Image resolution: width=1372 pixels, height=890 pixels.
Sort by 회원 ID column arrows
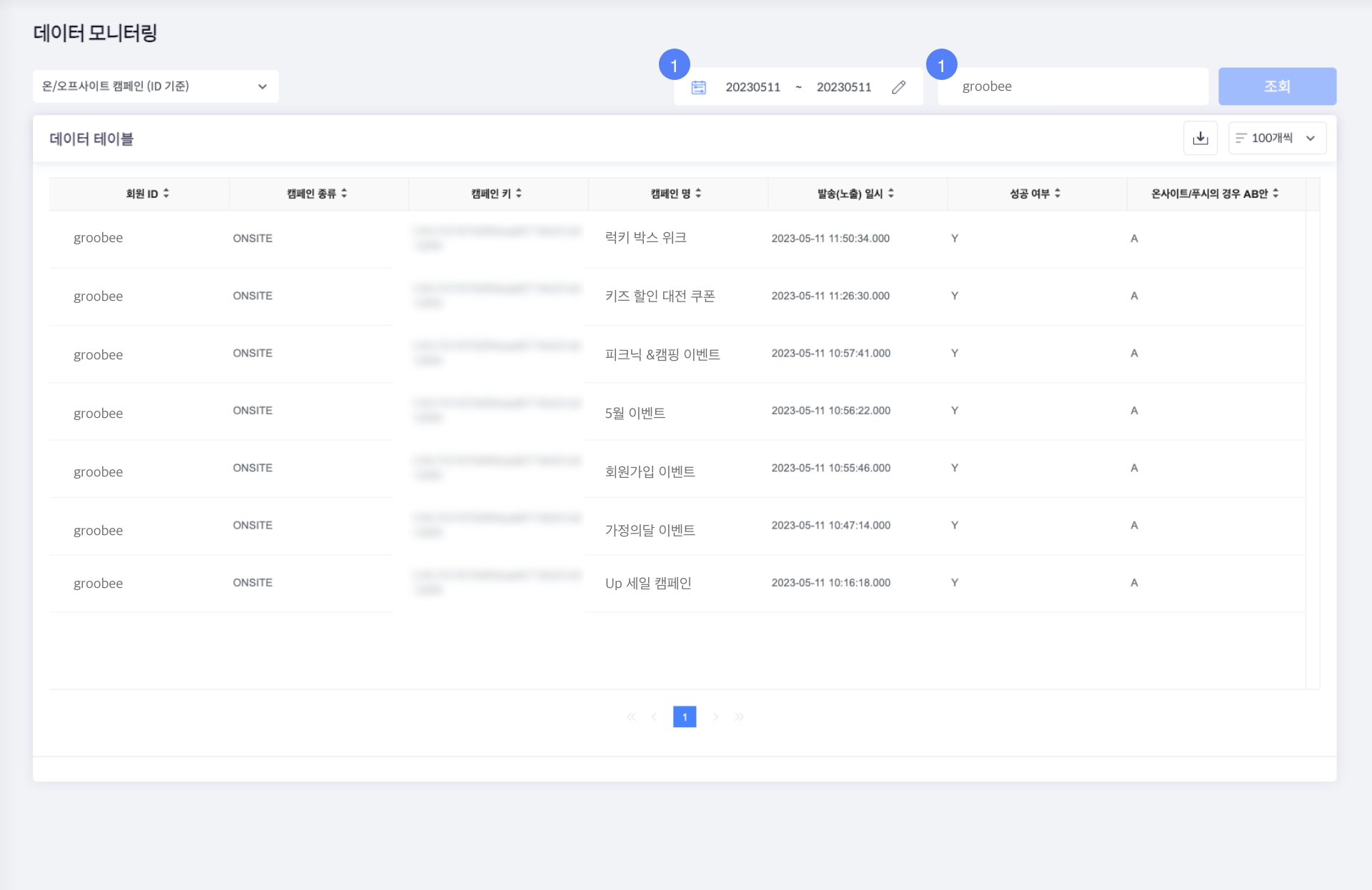[166, 194]
